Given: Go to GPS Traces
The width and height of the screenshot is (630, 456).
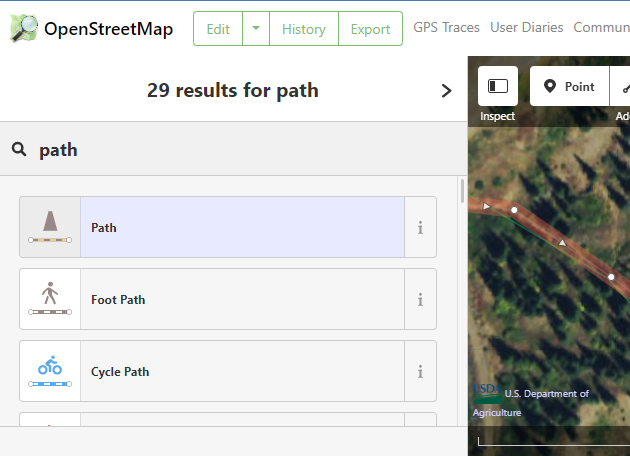Looking at the screenshot, I should pyautogui.click(x=446, y=27).
